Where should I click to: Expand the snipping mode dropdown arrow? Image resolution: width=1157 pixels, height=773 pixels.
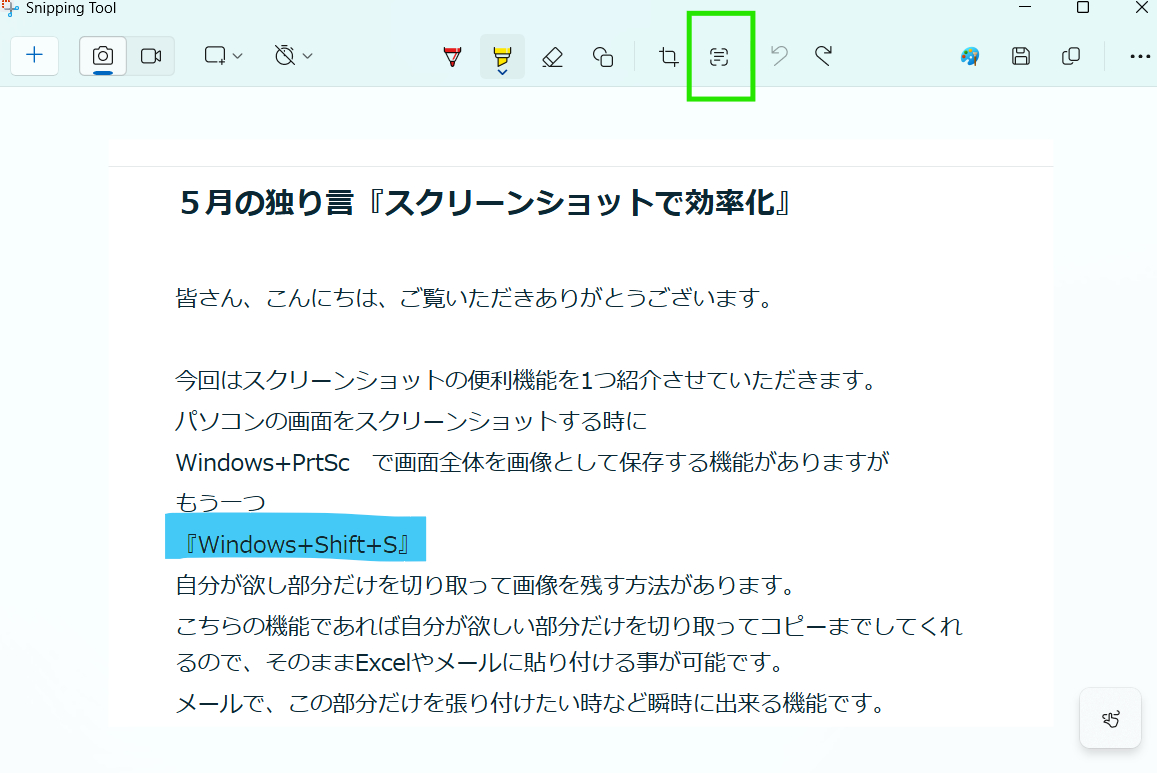click(238, 56)
